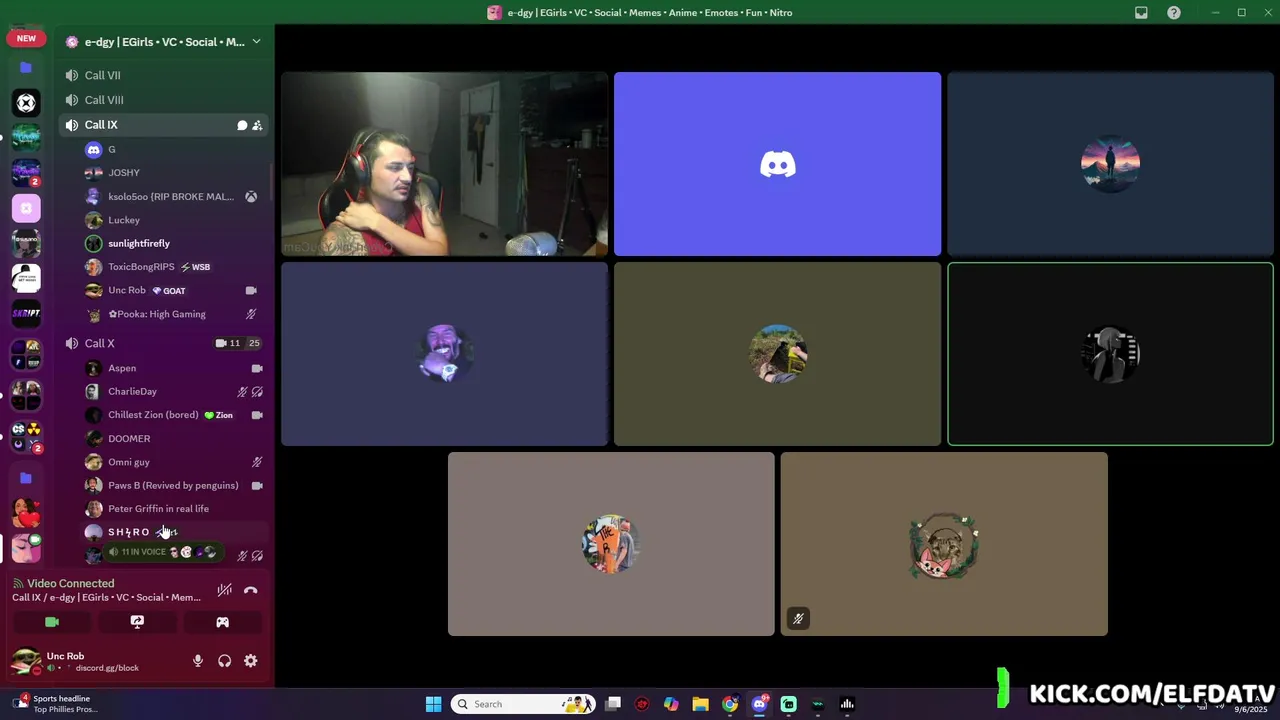Click user Pooka: High Gaming
1280x720 pixels.
coord(175,314)
